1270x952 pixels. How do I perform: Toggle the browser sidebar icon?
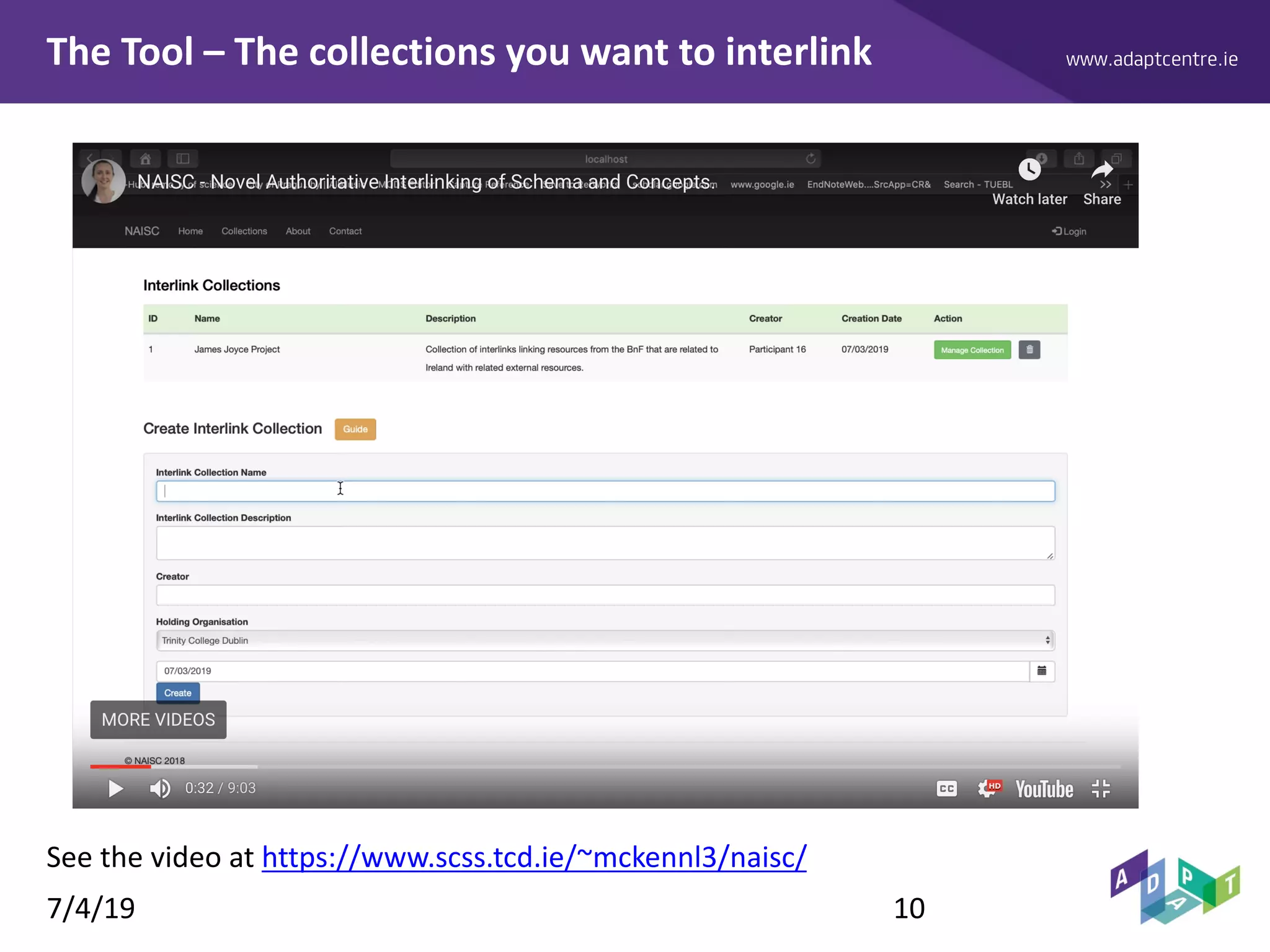tap(182, 159)
